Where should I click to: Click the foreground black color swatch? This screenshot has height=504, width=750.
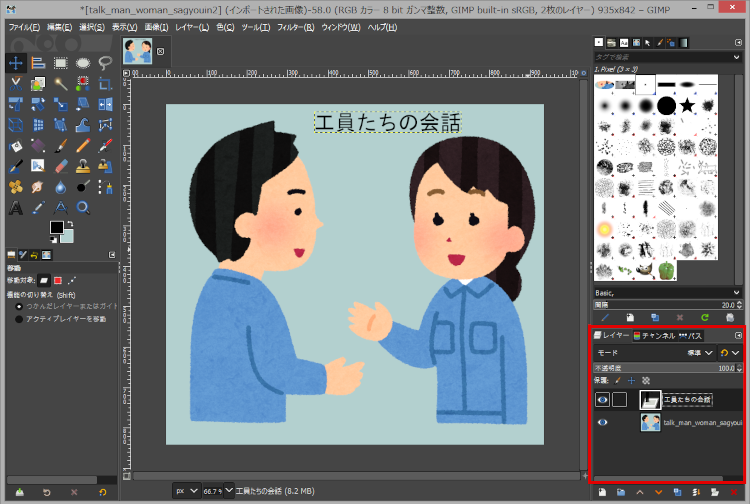click(x=57, y=228)
